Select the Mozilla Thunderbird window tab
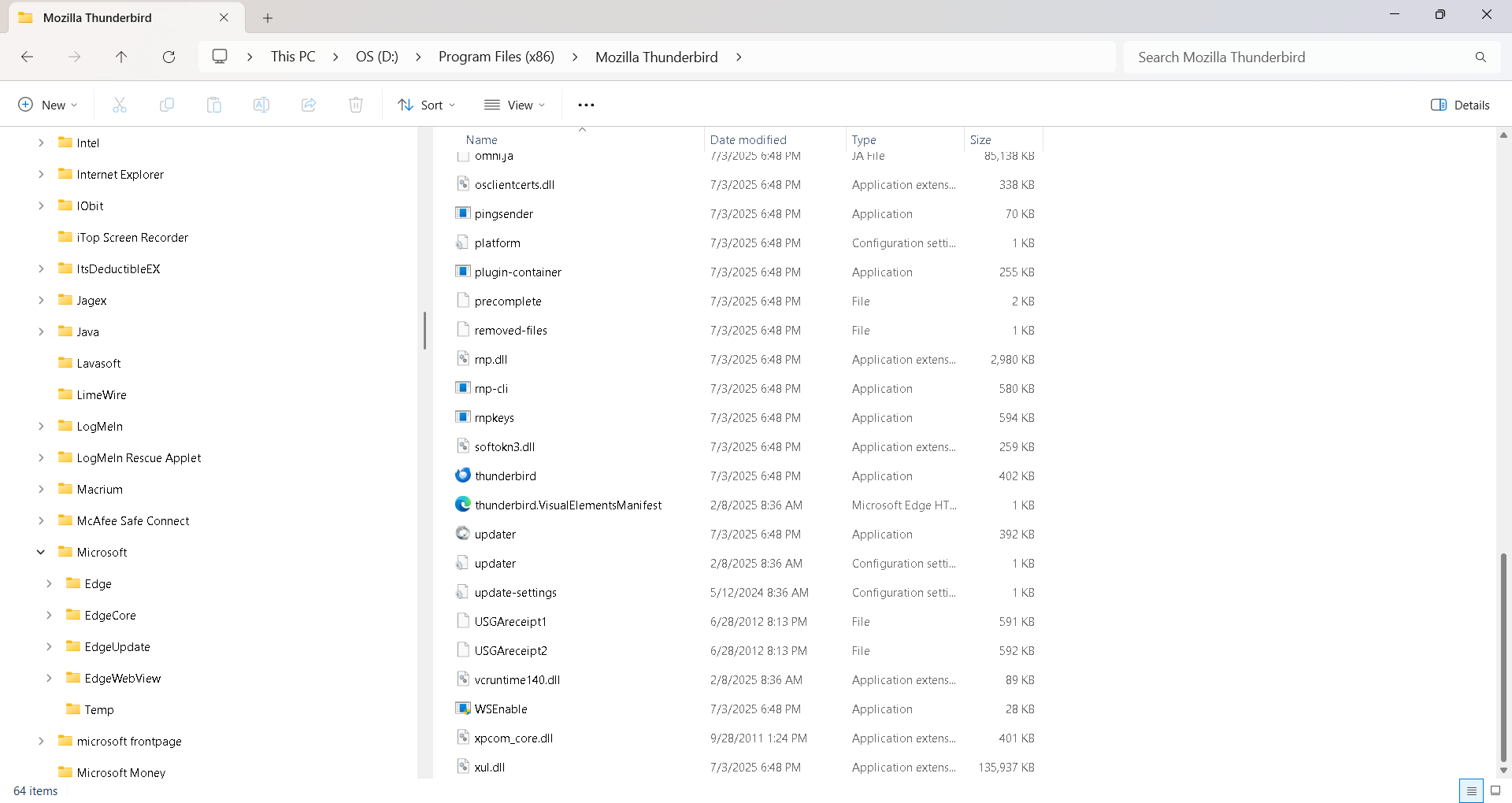 126,17
